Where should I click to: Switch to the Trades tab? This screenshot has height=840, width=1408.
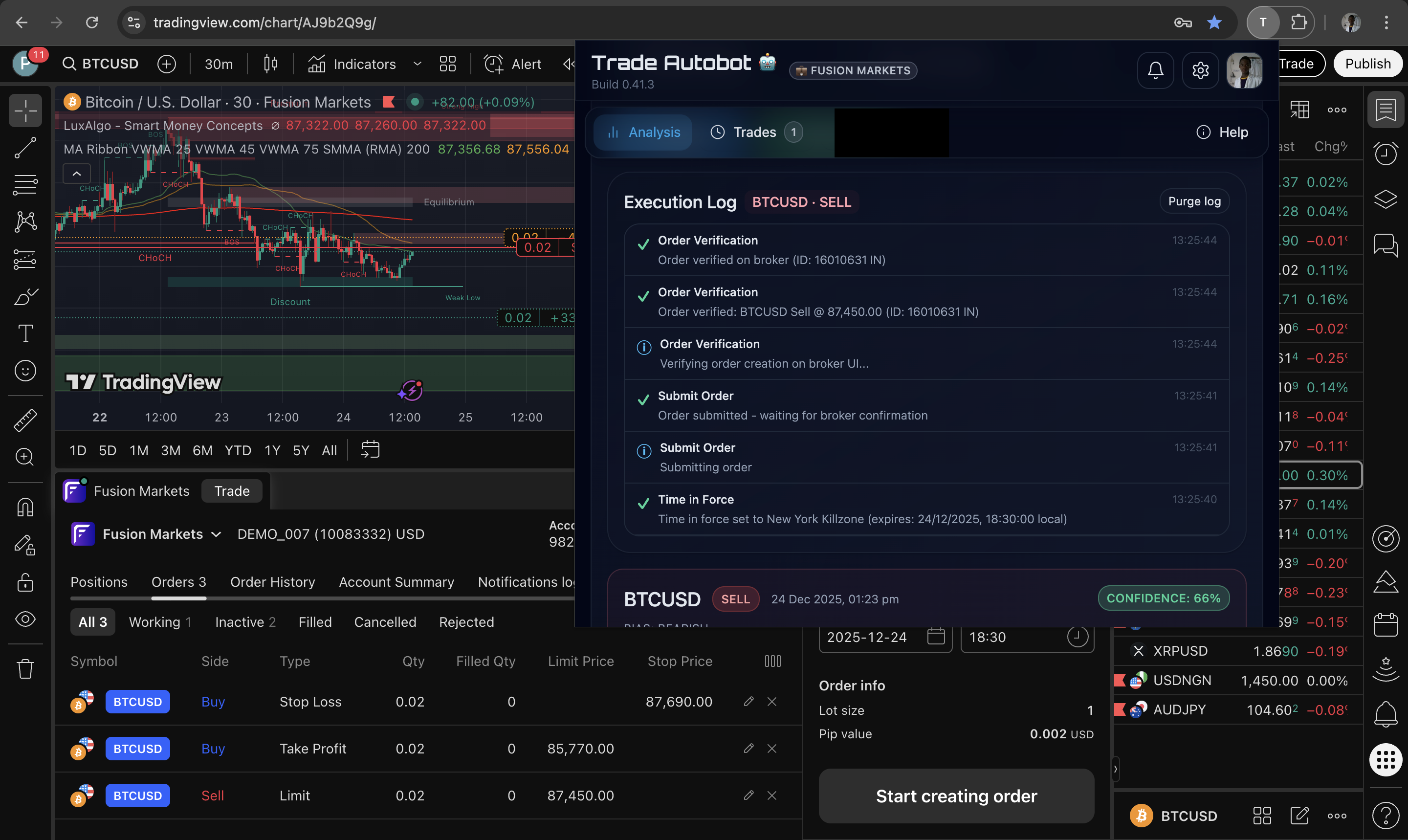754,132
